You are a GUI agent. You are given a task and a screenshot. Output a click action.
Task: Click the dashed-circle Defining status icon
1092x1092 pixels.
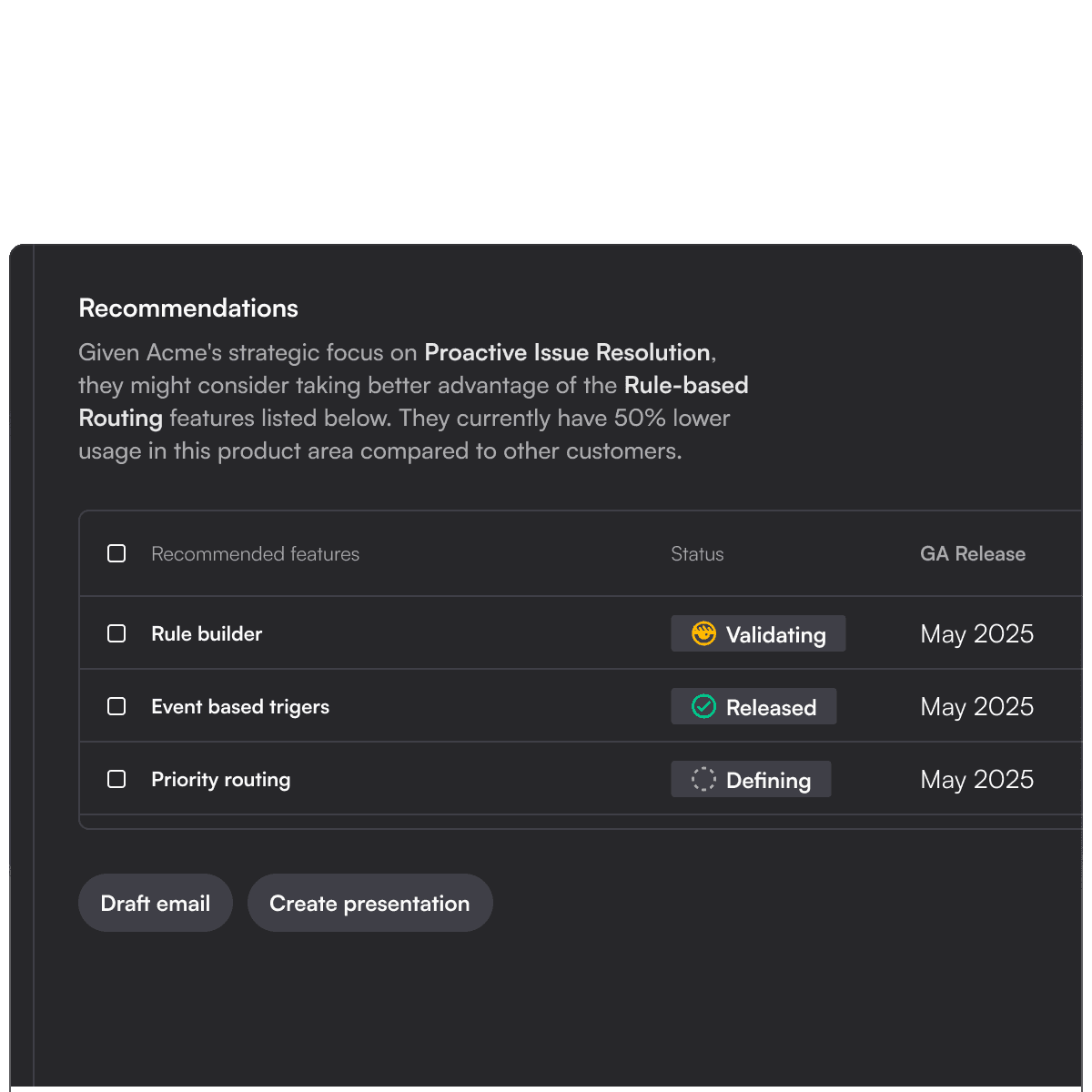tap(703, 779)
